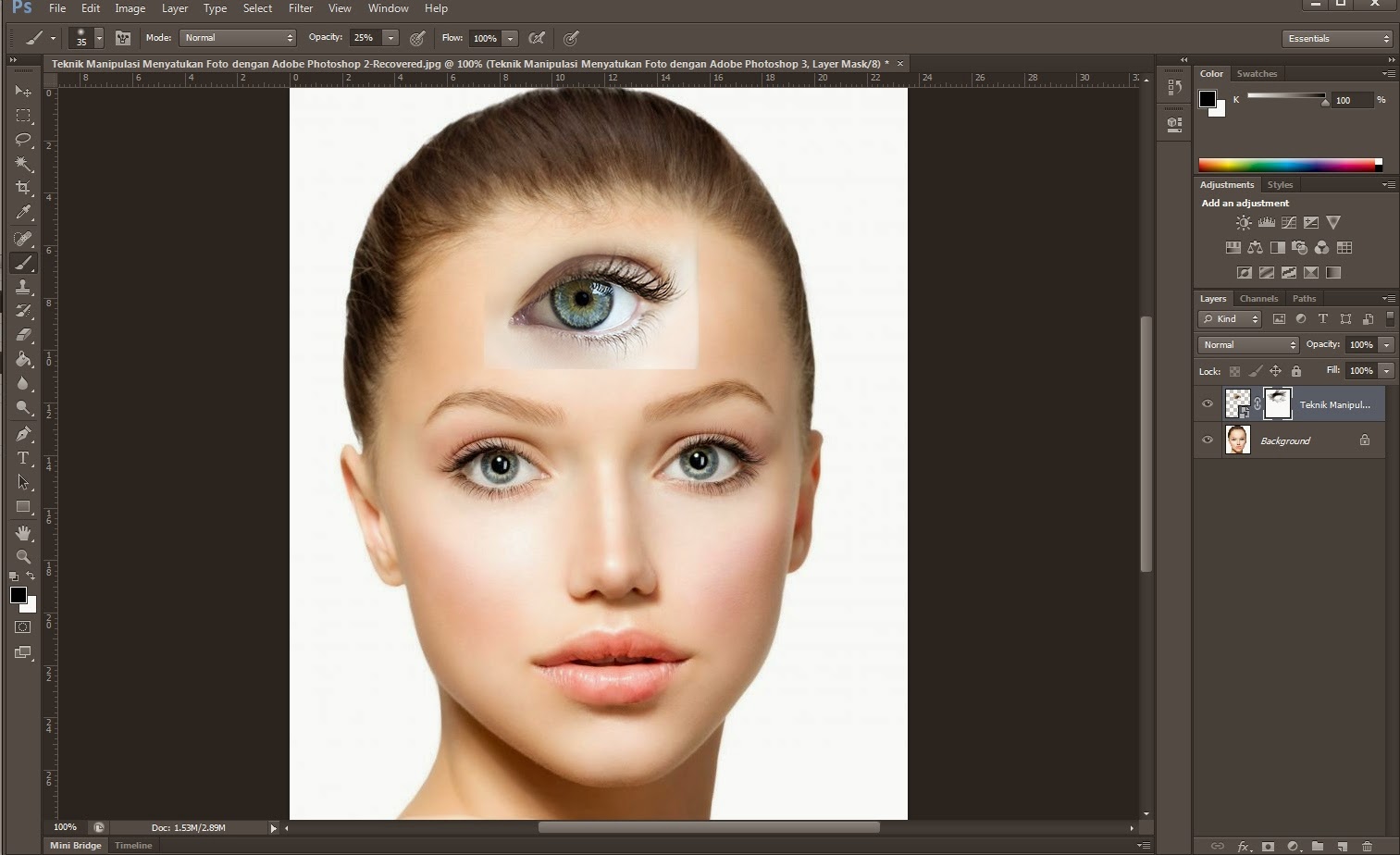The width and height of the screenshot is (1400, 855).
Task: Select the Horizontal Type tool
Action: 22,457
